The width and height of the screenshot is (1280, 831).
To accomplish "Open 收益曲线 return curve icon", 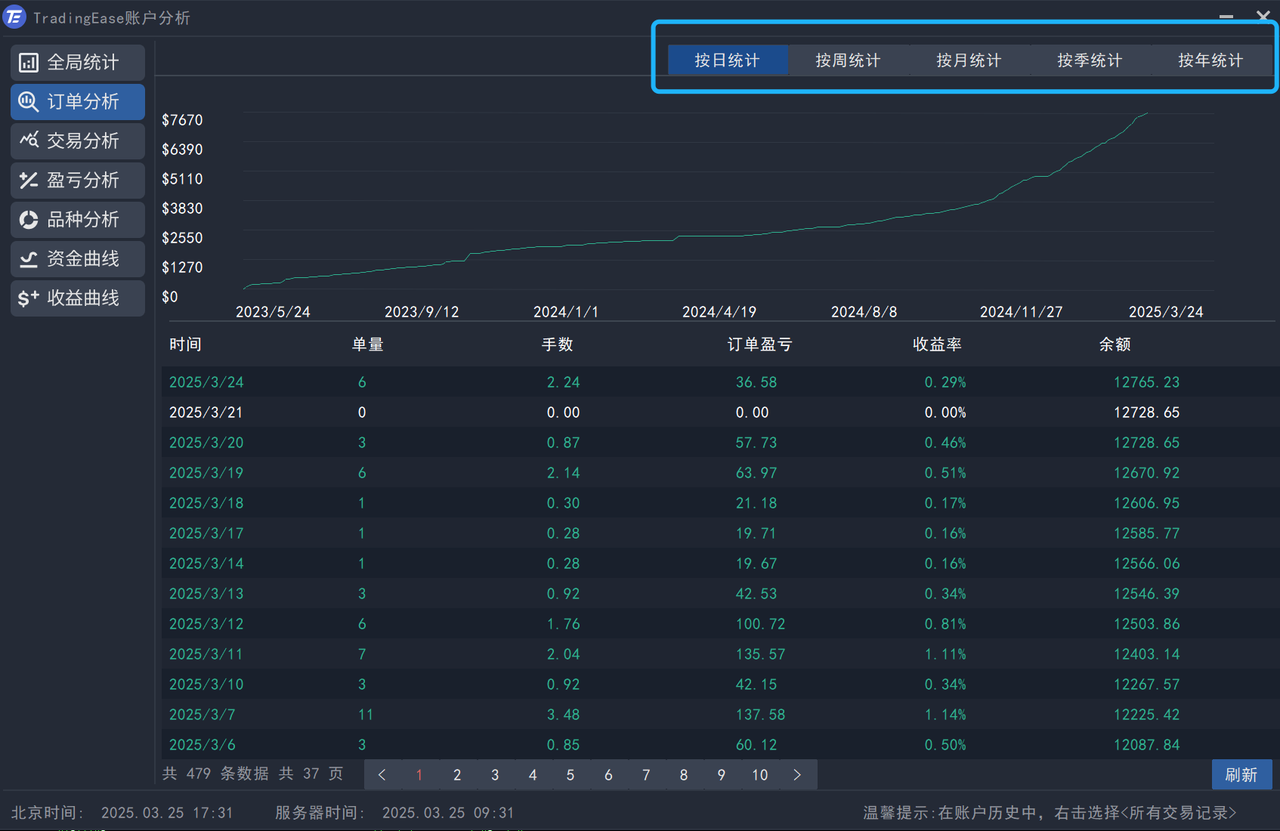I will (29, 298).
